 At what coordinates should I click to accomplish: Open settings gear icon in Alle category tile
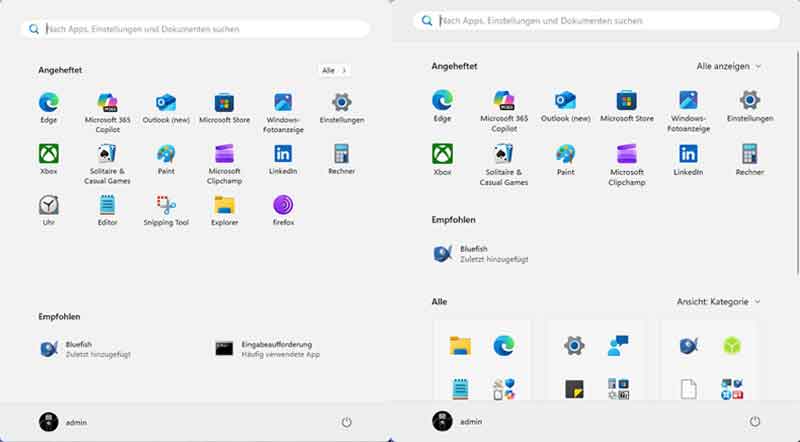574,346
